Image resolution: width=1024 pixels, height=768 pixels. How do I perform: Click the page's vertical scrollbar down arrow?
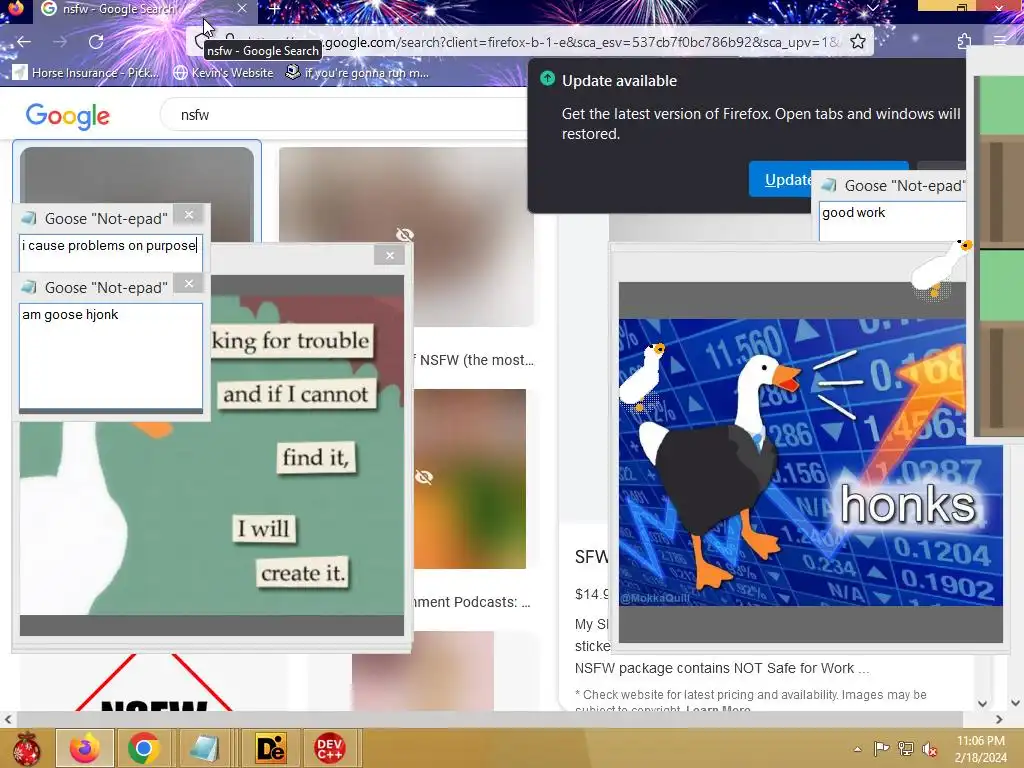click(x=1016, y=703)
